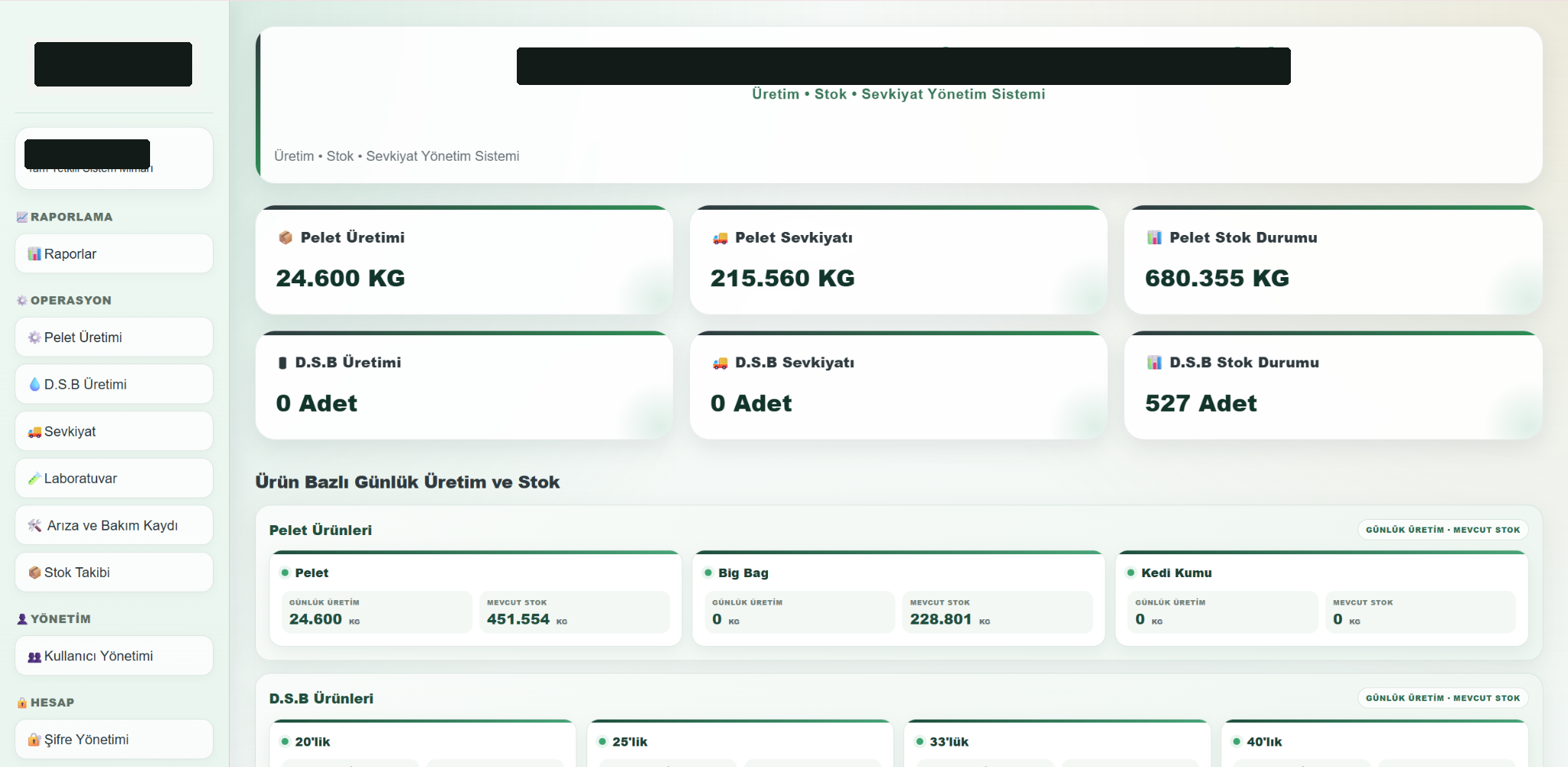Click the truck icon in Pelet Sevkiyatı card
The image size is (1568, 767).
pos(720,238)
